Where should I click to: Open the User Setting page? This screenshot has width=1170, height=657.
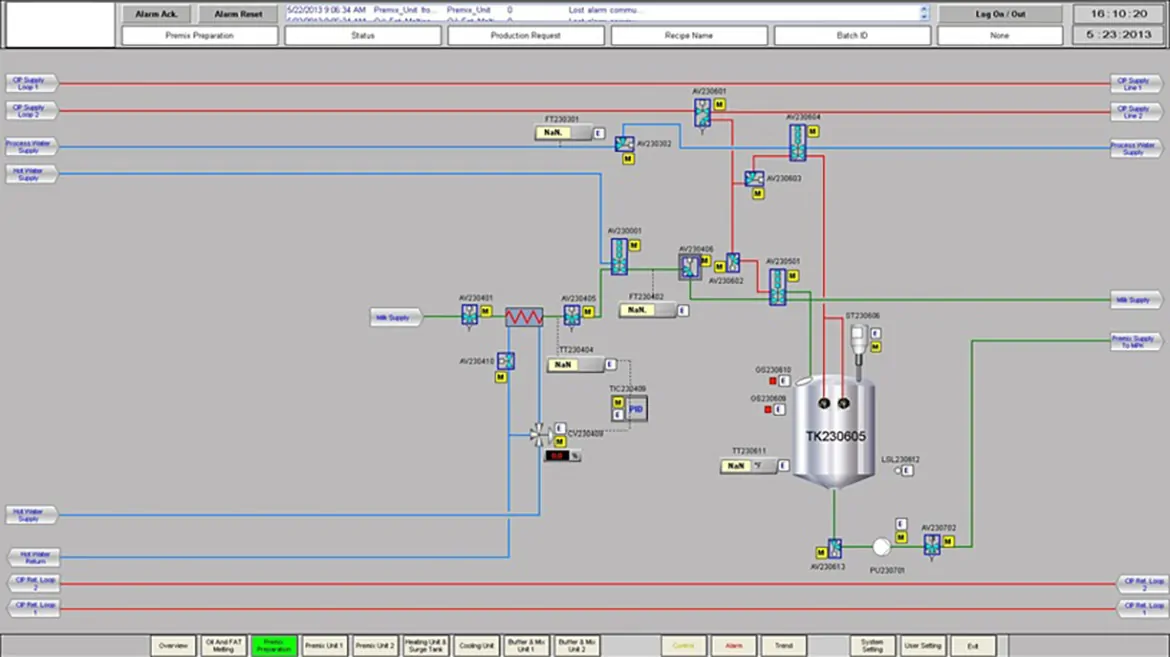click(x=922, y=646)
